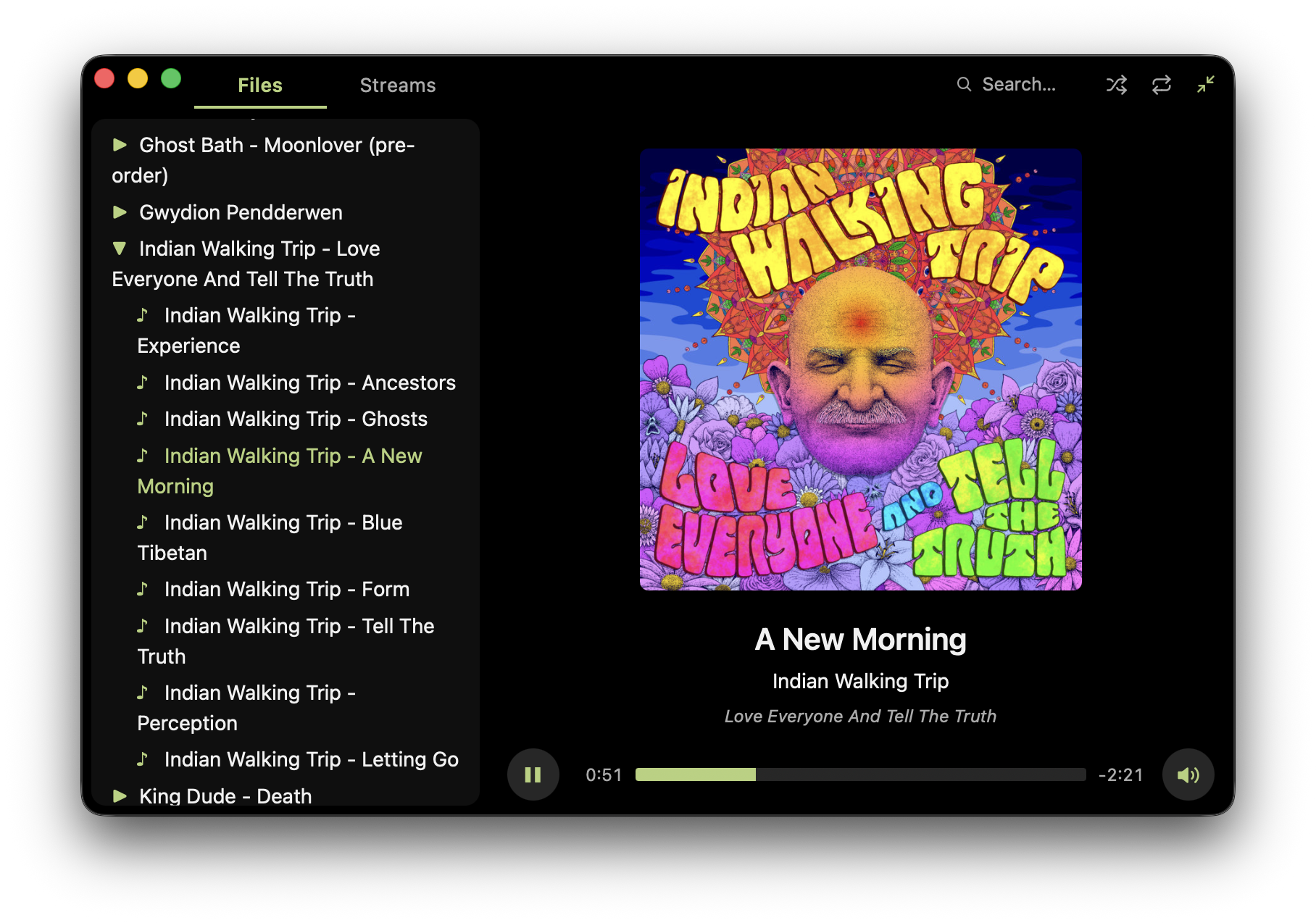Click the note icon beside Letting Go
This screenshot has width=1316, height=923.
[x=143, y=759]
